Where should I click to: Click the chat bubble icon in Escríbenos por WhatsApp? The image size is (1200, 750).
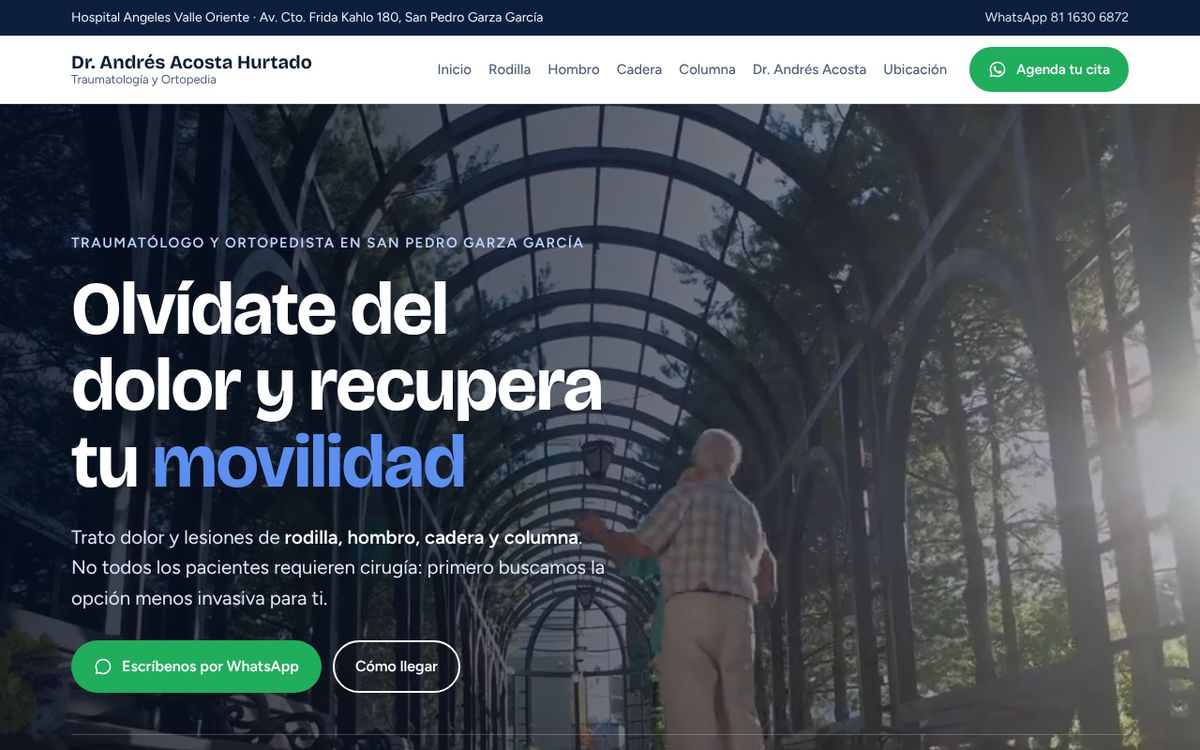(x=103, y=667)
